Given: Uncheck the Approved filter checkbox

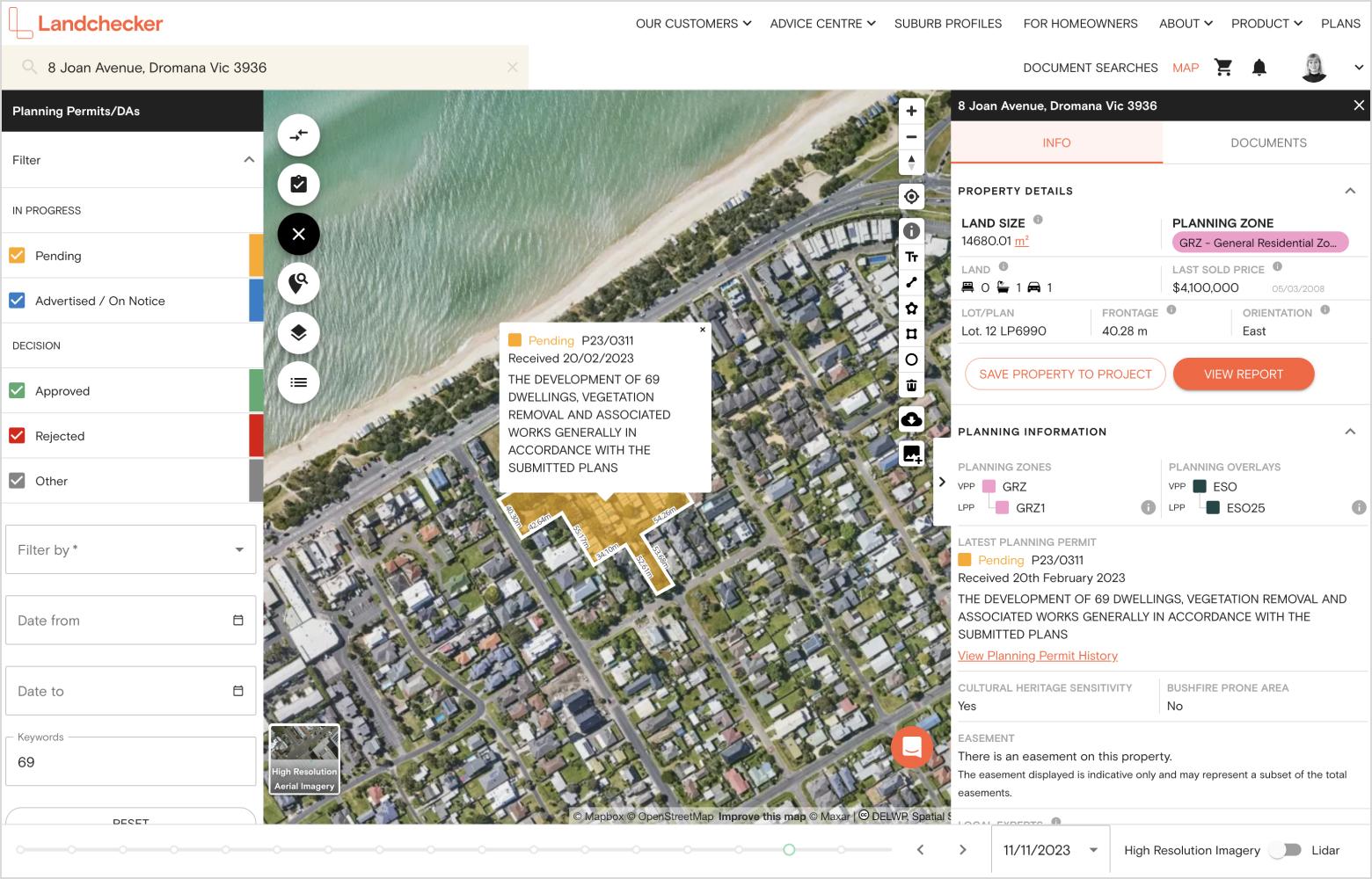Looking at the screenshot, I should [17, 390].
